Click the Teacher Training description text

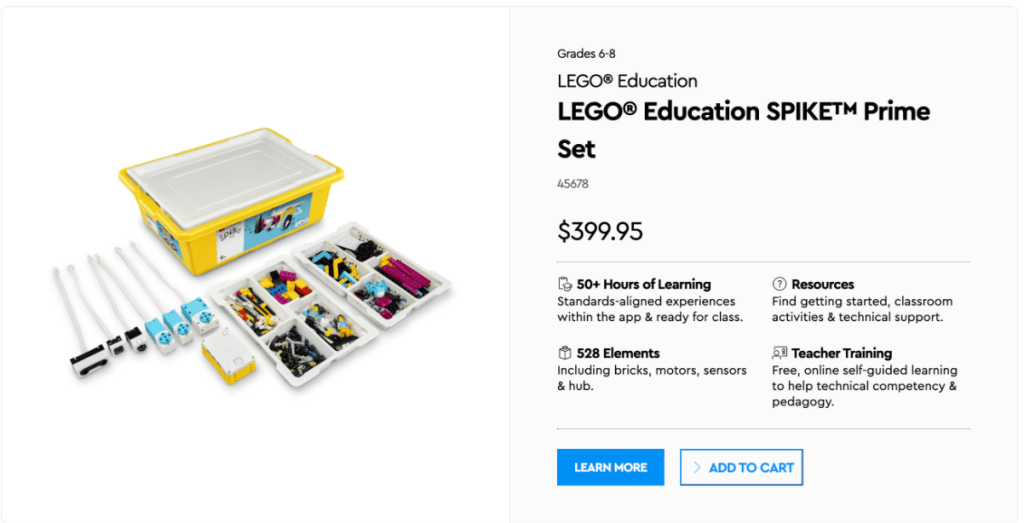tap(864, 386)
